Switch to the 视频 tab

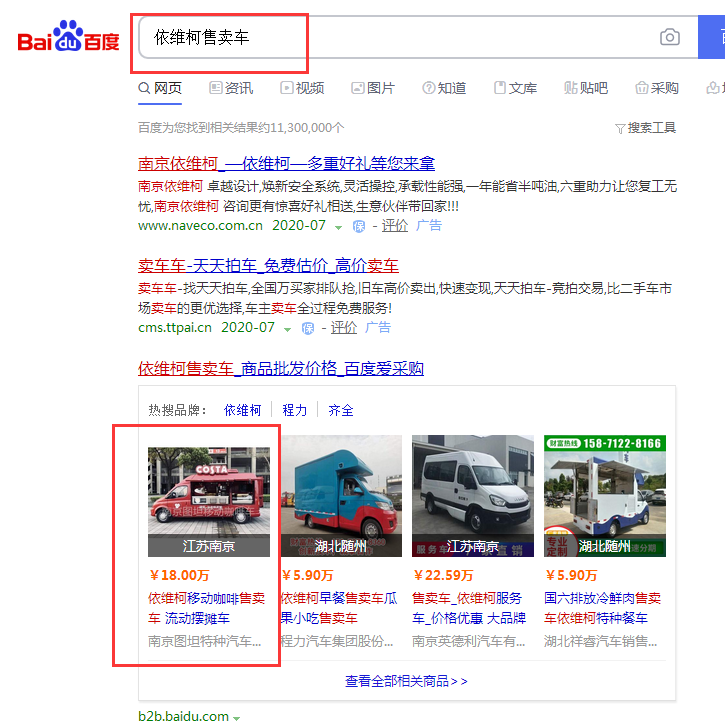302,88
